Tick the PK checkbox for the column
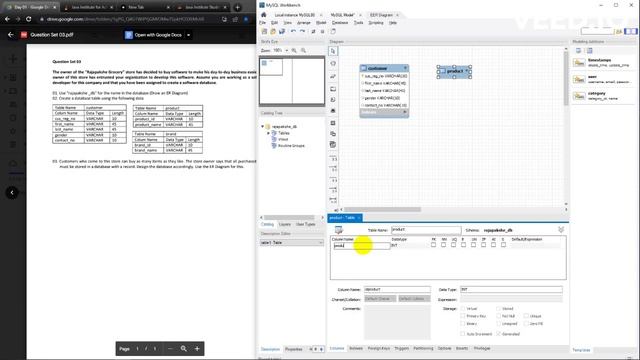The width and height of the screenshot is (640, 360). 433,245
